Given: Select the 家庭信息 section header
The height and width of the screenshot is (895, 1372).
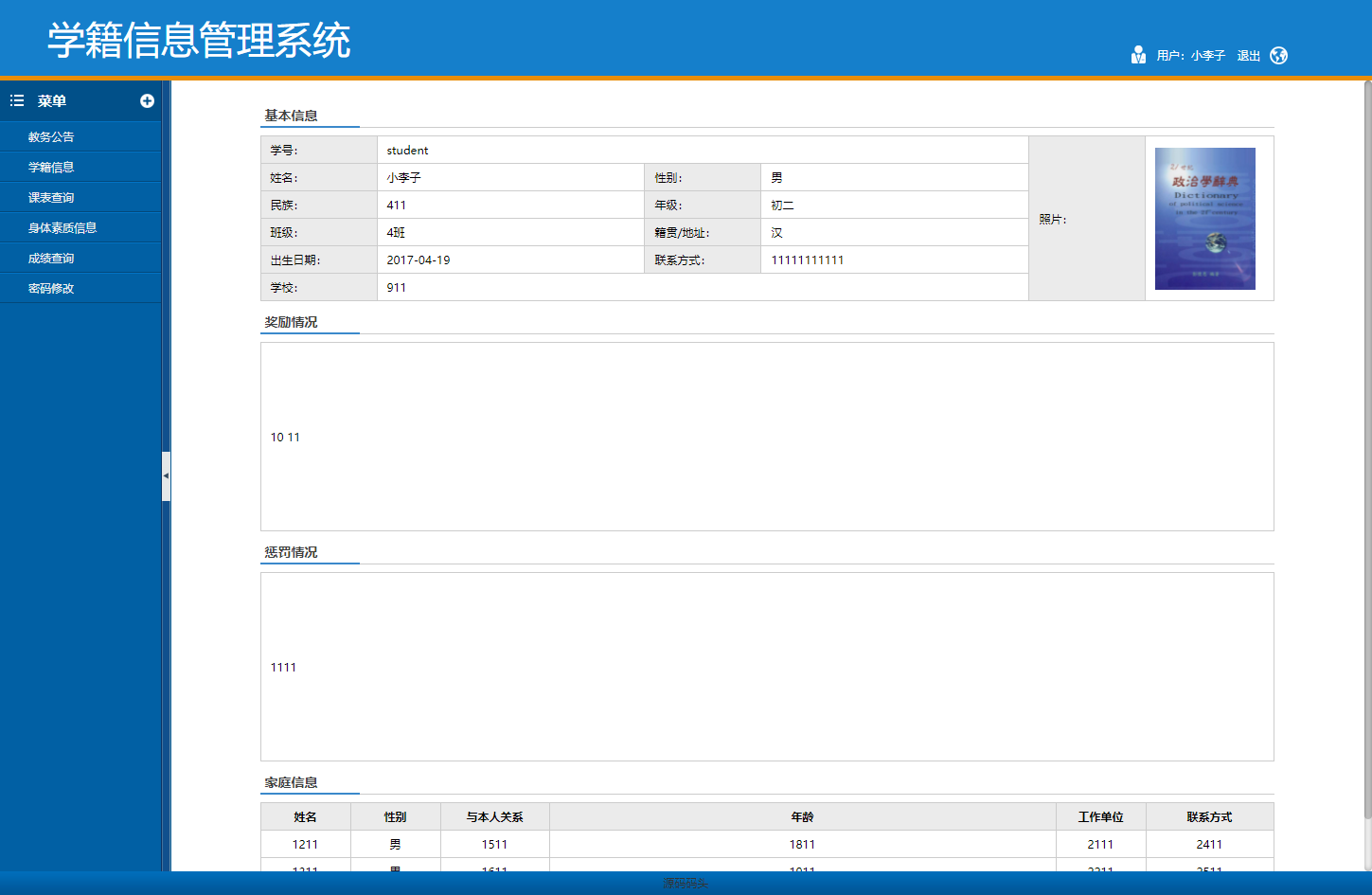Looking at the screenshot, I should 289,782.
